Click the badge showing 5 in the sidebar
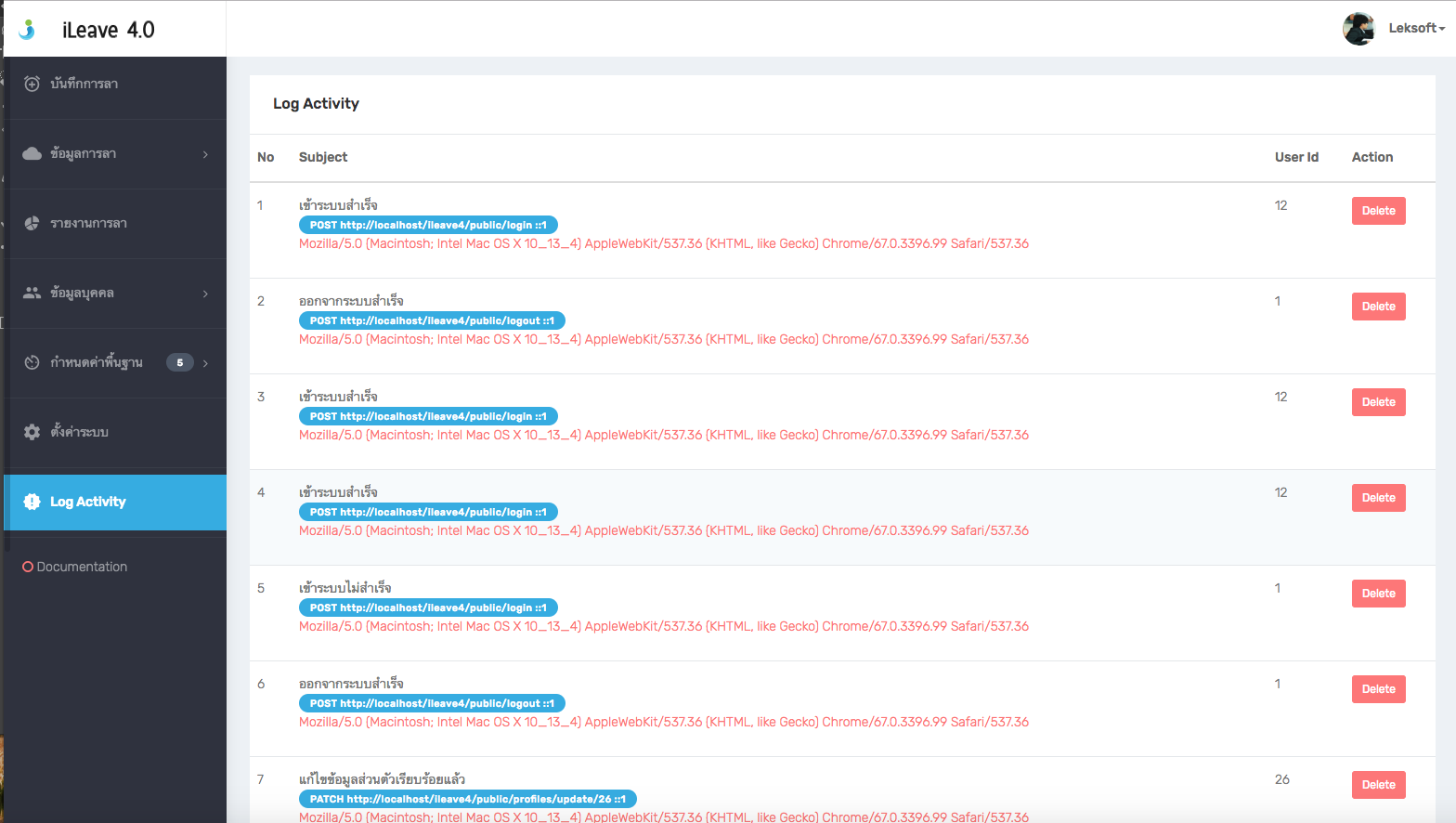Viewport: 1456px width, 823px height. click(180, 362)
